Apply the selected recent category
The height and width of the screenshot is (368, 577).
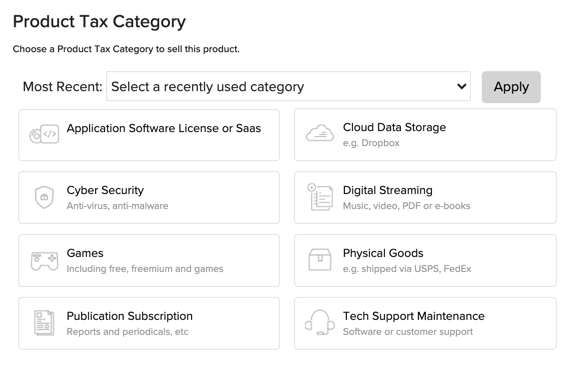511,87
